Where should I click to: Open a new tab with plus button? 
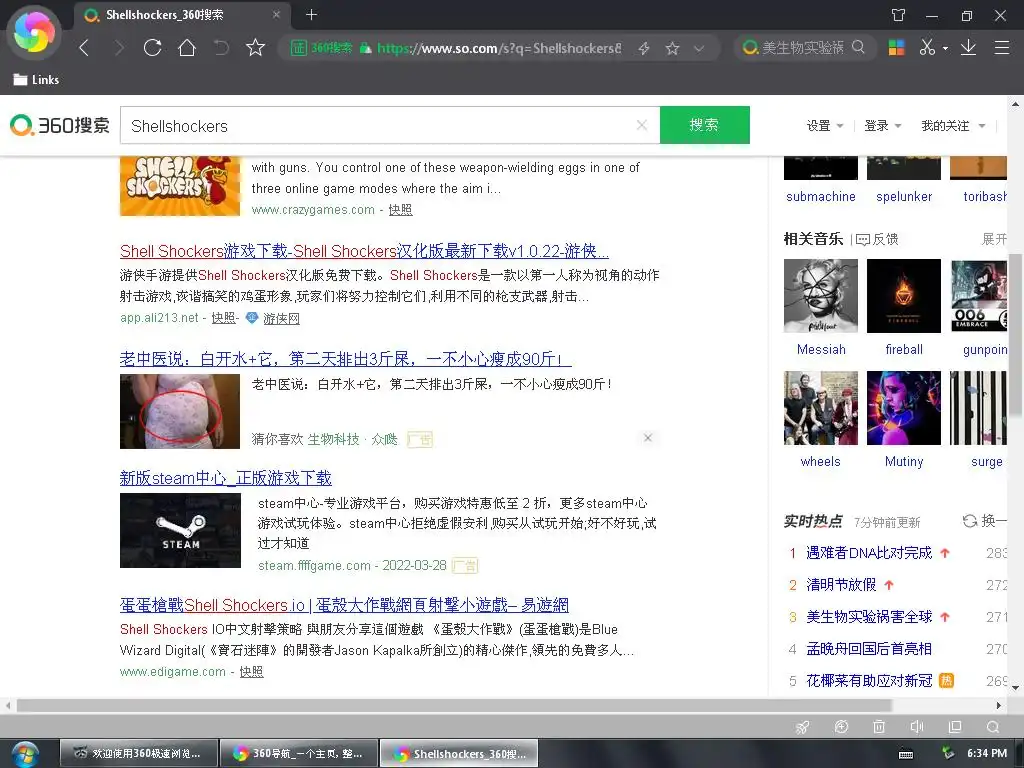coord(312,14)
